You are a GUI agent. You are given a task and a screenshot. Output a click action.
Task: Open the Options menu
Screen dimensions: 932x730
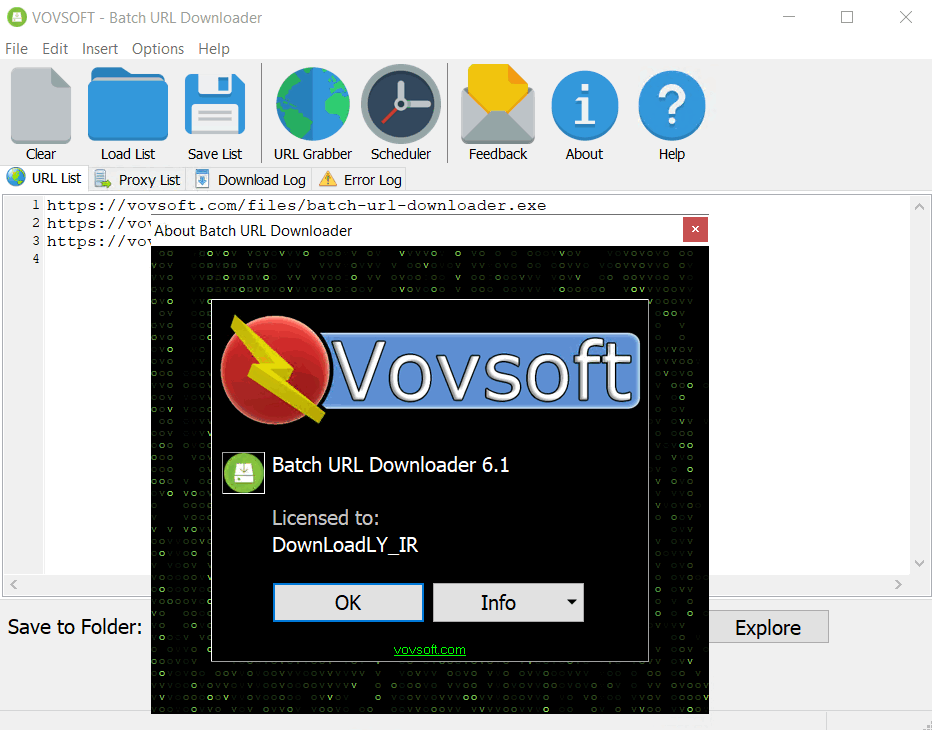[158, 49]
